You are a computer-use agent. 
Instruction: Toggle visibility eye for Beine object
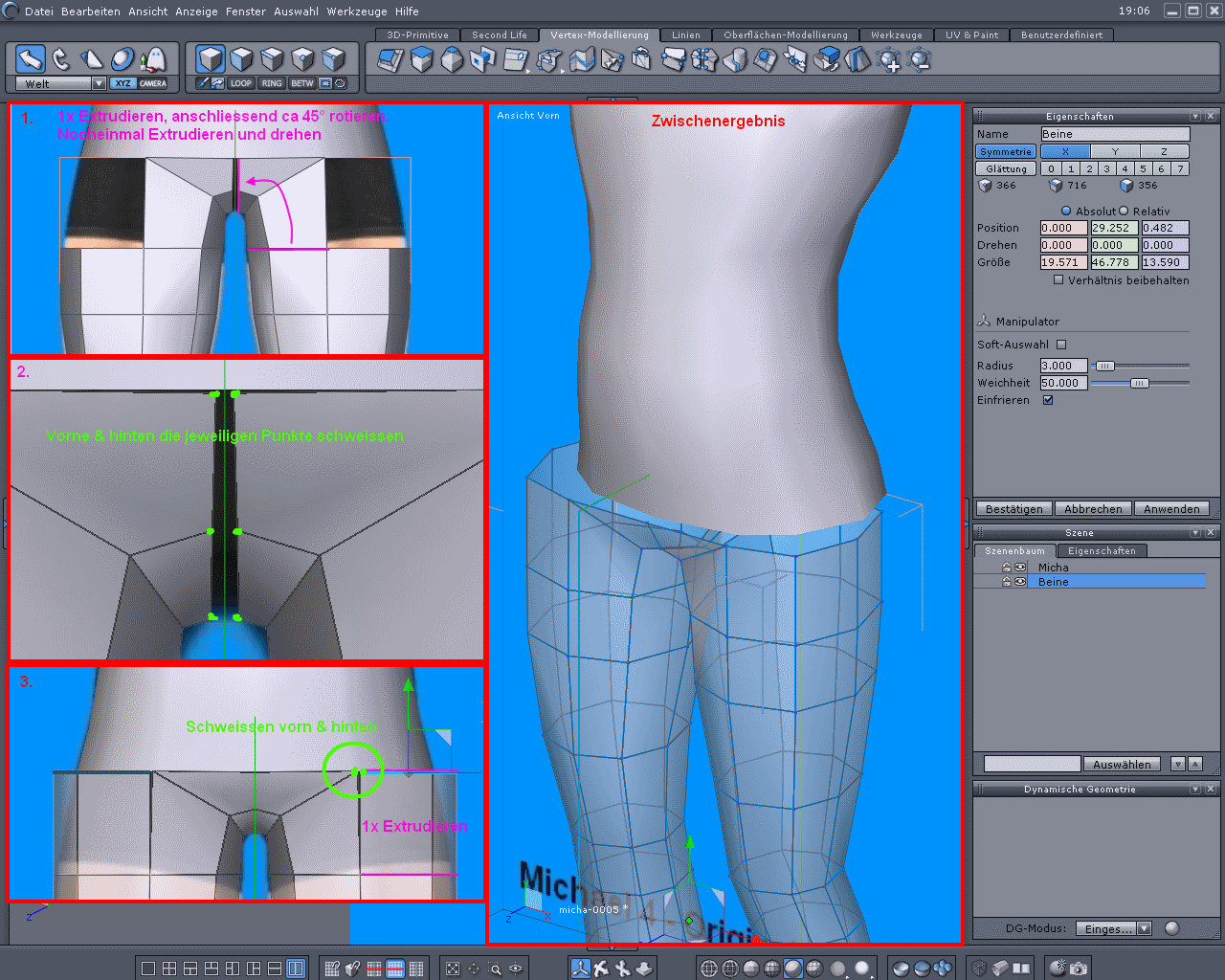coord(1020,582)
